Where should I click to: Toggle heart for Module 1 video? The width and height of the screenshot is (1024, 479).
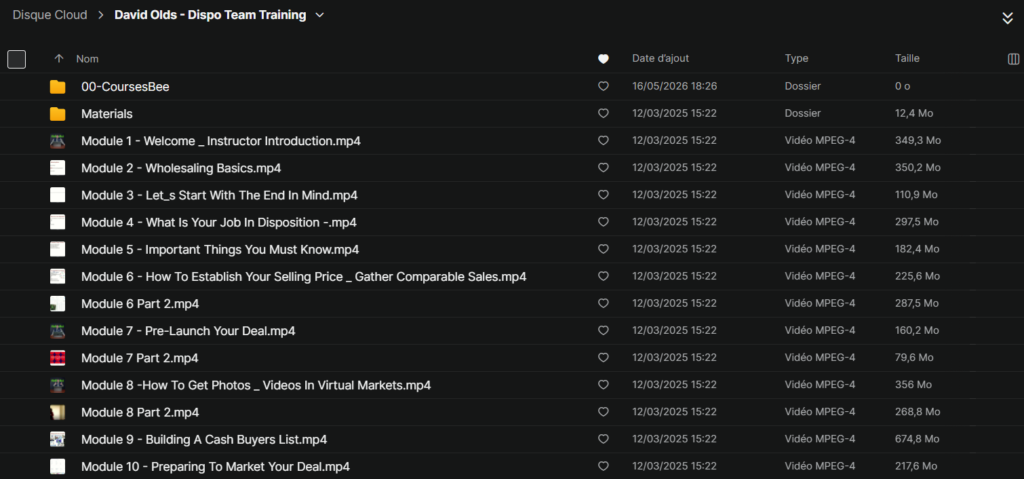click(603, 140)
